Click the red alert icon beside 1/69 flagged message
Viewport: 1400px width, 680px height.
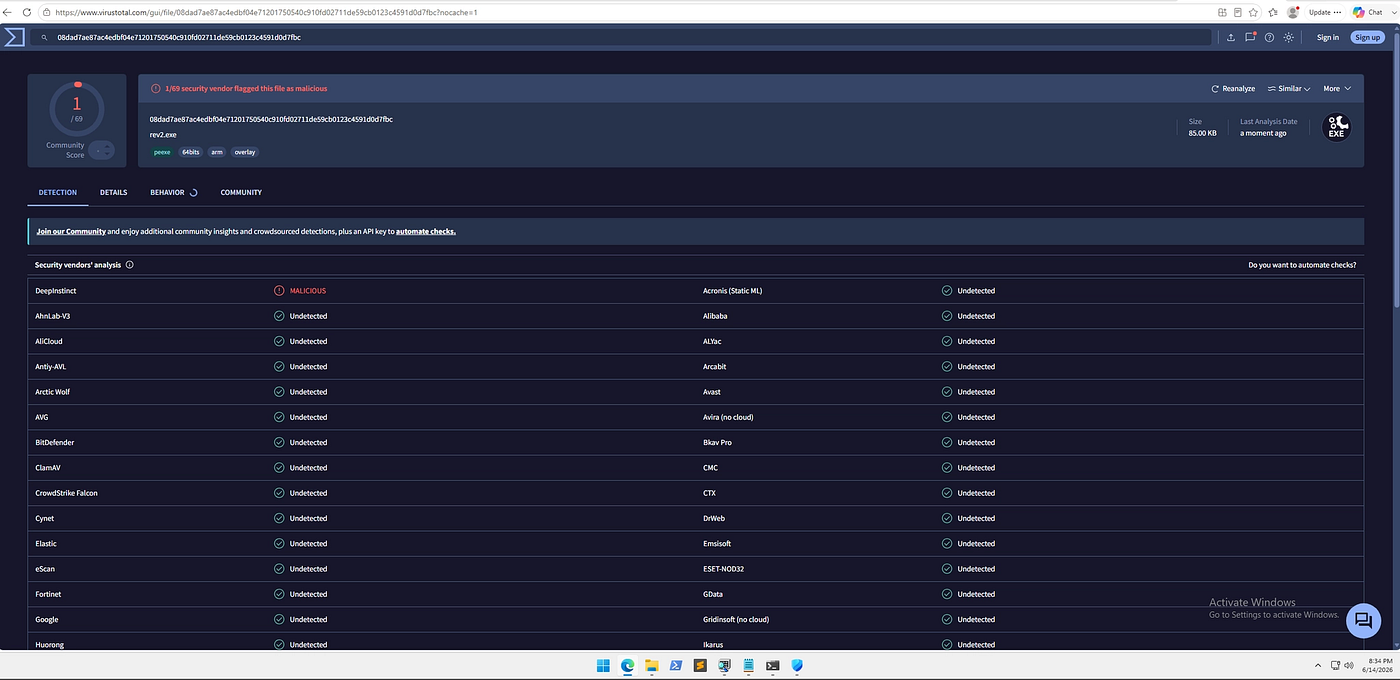[155, 89]
